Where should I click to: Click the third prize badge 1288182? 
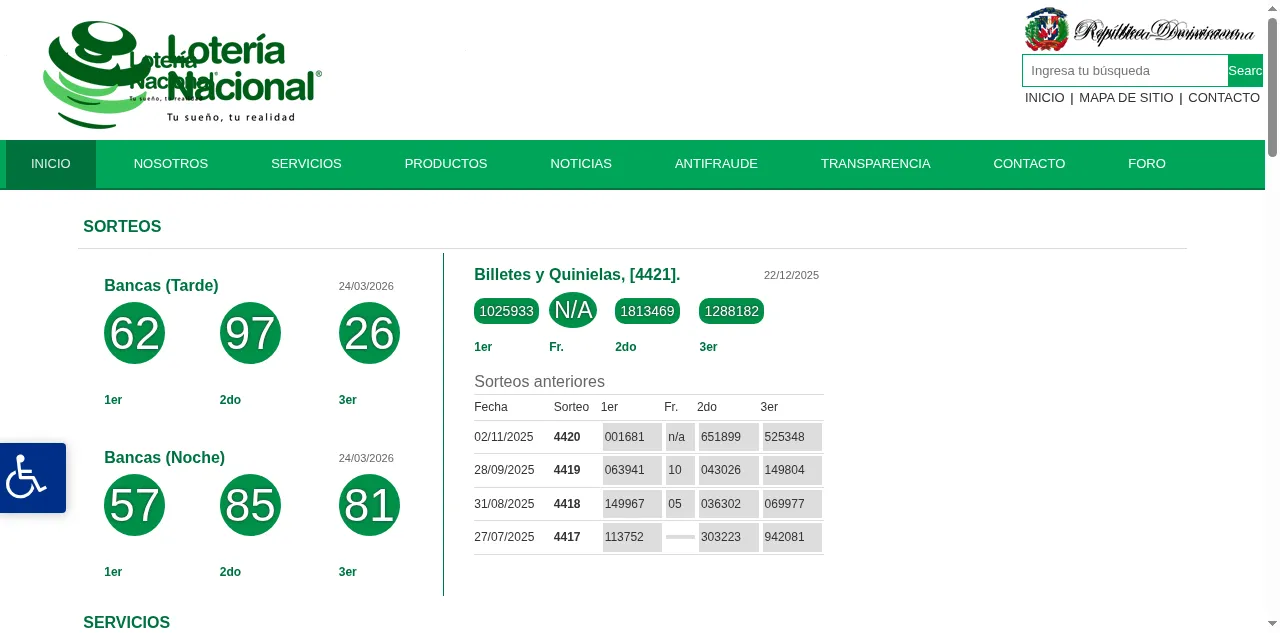pyautogui.click(x=731, y=311)
